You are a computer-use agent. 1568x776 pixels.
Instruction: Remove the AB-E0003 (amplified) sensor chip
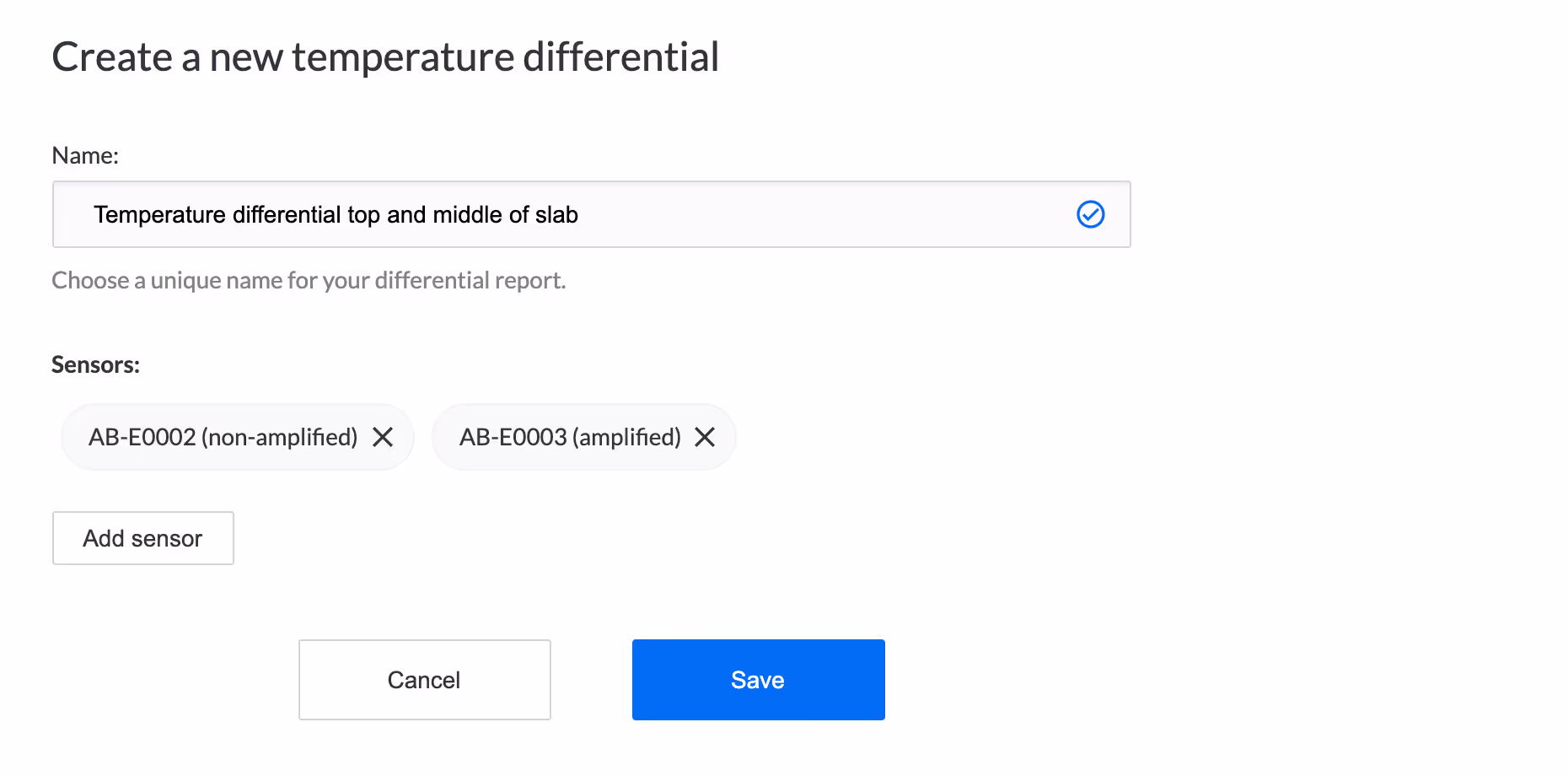click(x=705, y=437)
